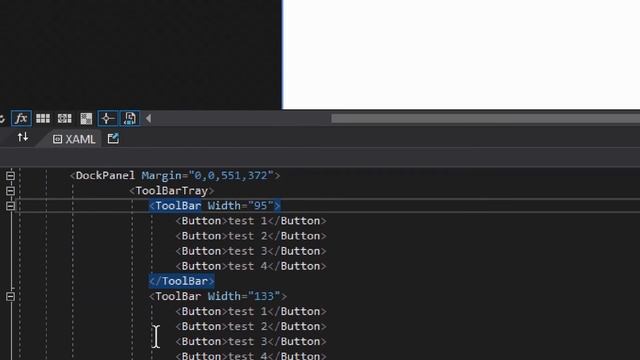Show the snap grid icon

(x=43, y=118)
